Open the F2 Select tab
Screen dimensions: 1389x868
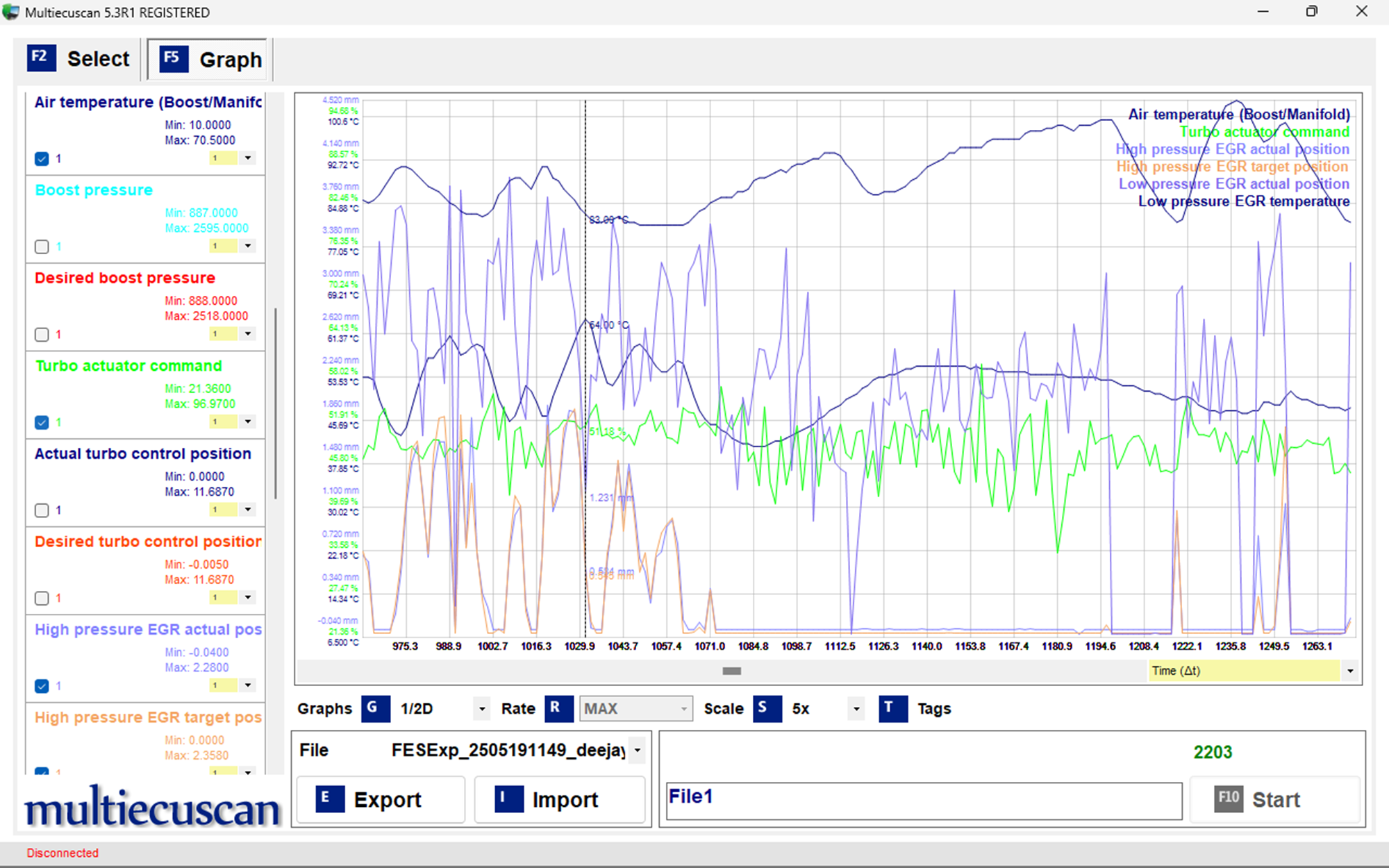(79, 59)
